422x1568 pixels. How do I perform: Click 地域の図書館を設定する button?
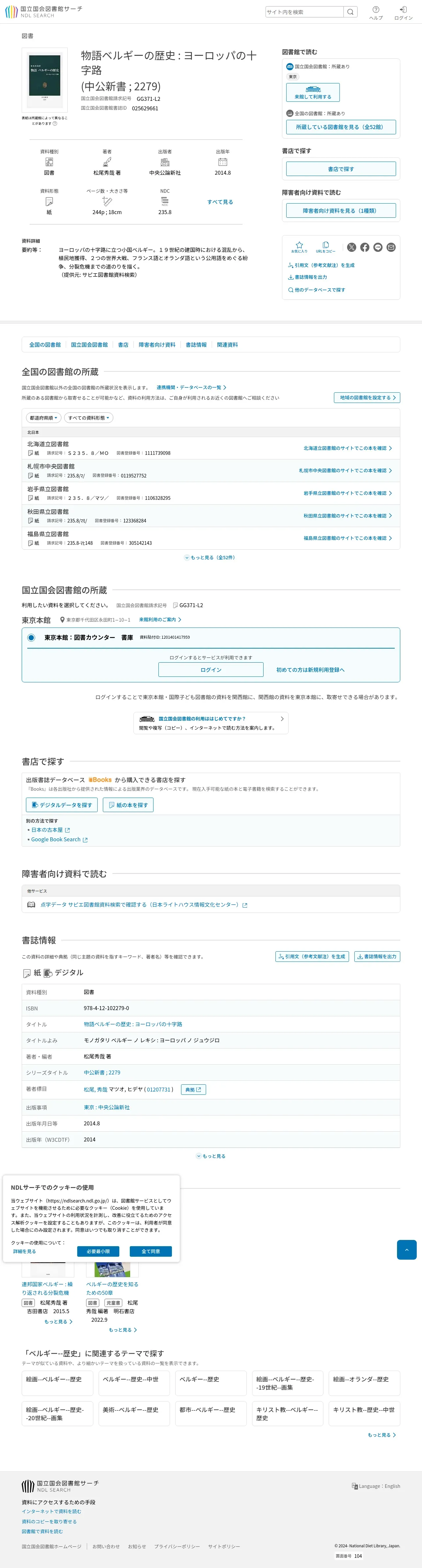[x=366, y=397]
